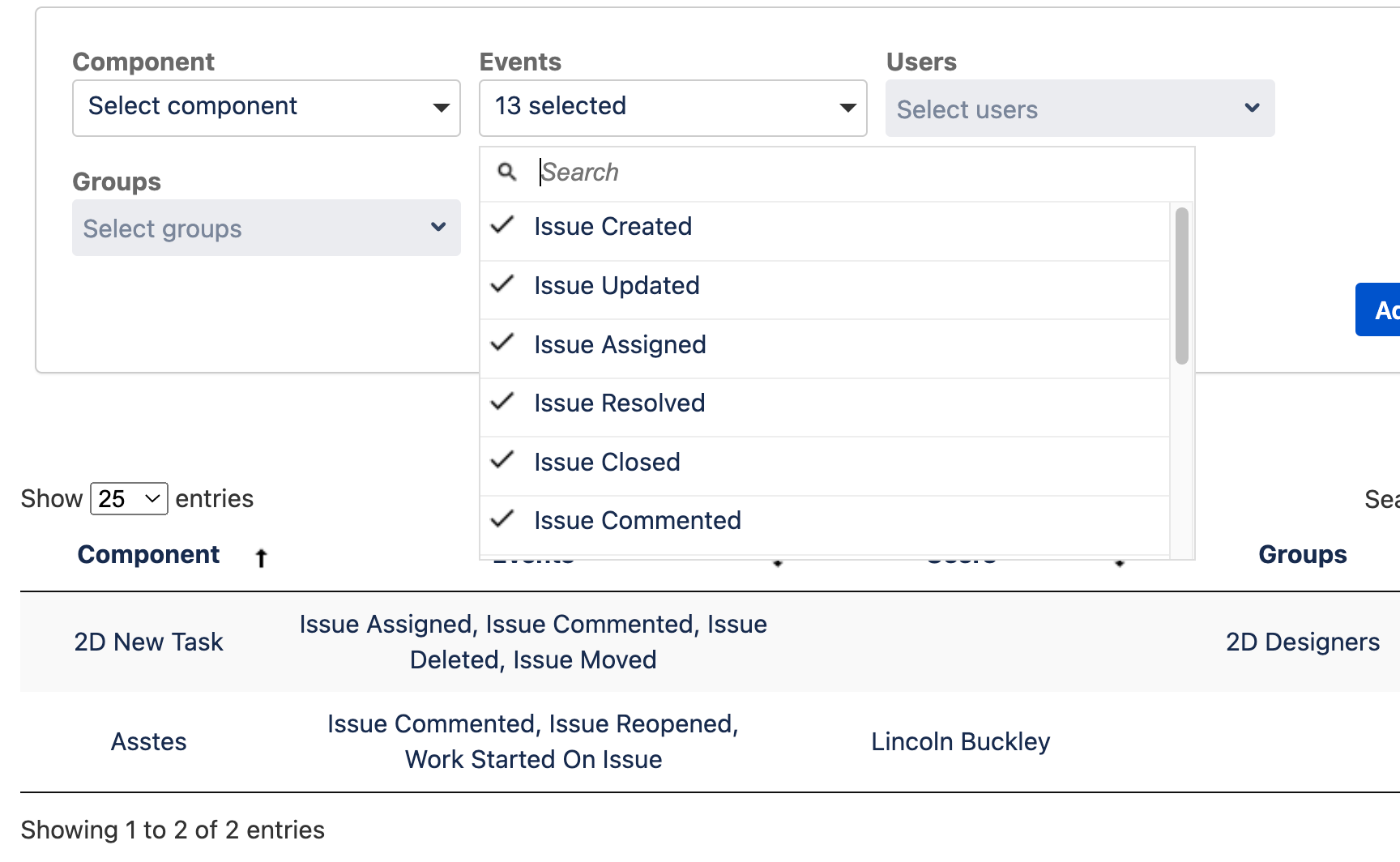Change the show entries count selector
The image size is (1400, 862).
point(129,499)
